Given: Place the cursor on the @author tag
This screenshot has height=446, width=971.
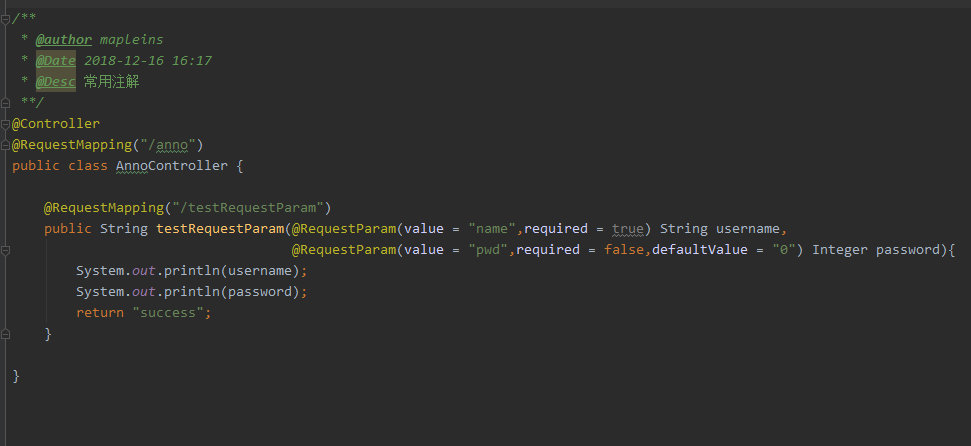Looking at the screenshot, I should (x=64, y=40).
